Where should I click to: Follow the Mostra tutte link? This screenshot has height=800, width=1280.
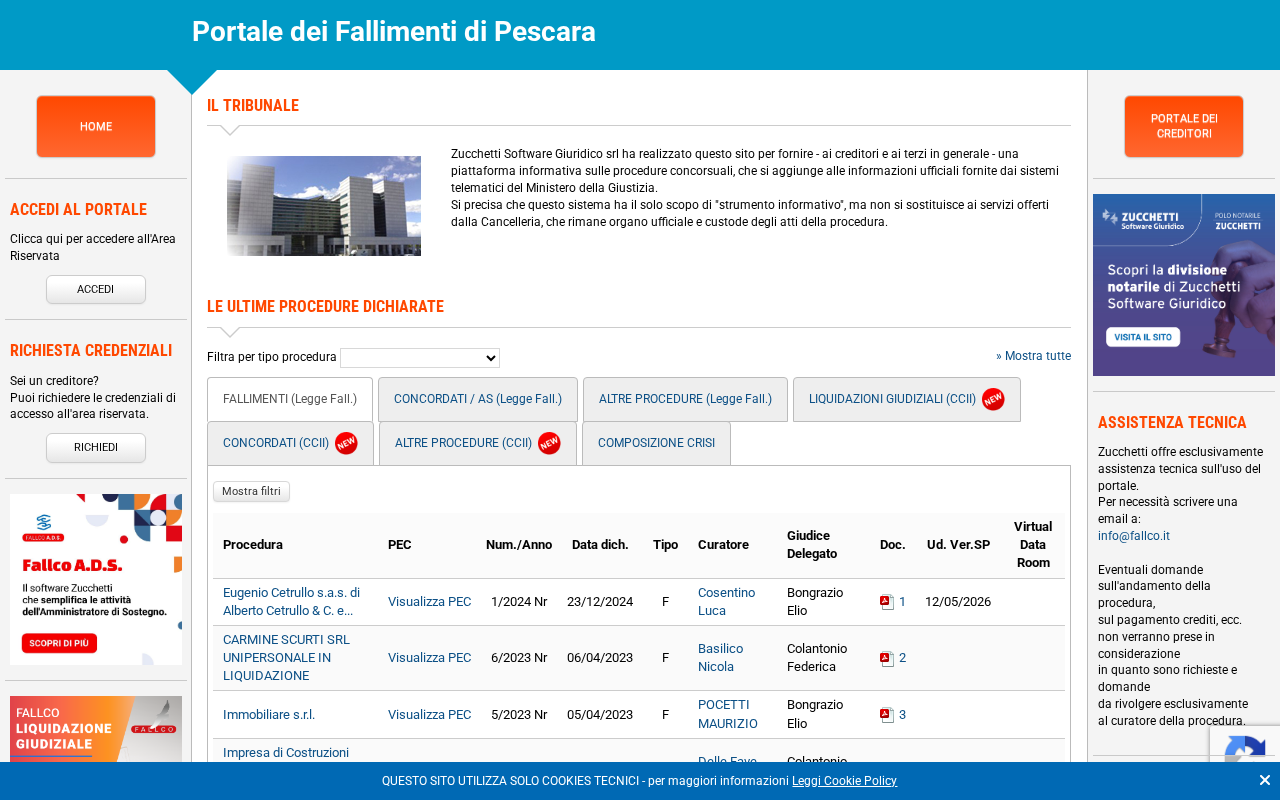(1033, 356)
